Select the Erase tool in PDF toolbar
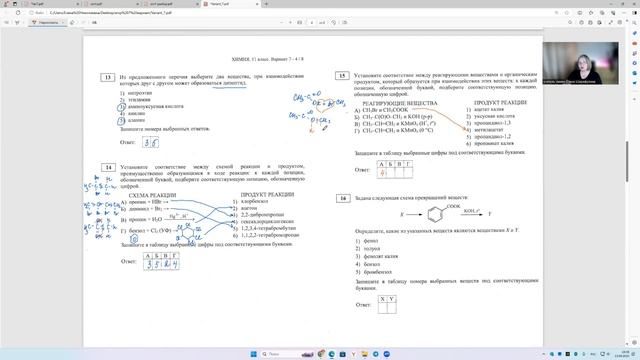 [x=72, y=22]
